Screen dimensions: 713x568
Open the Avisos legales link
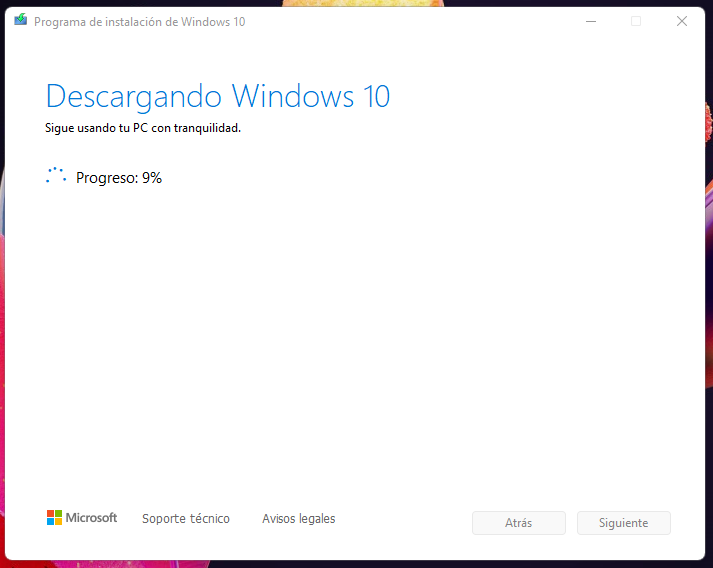299,518
